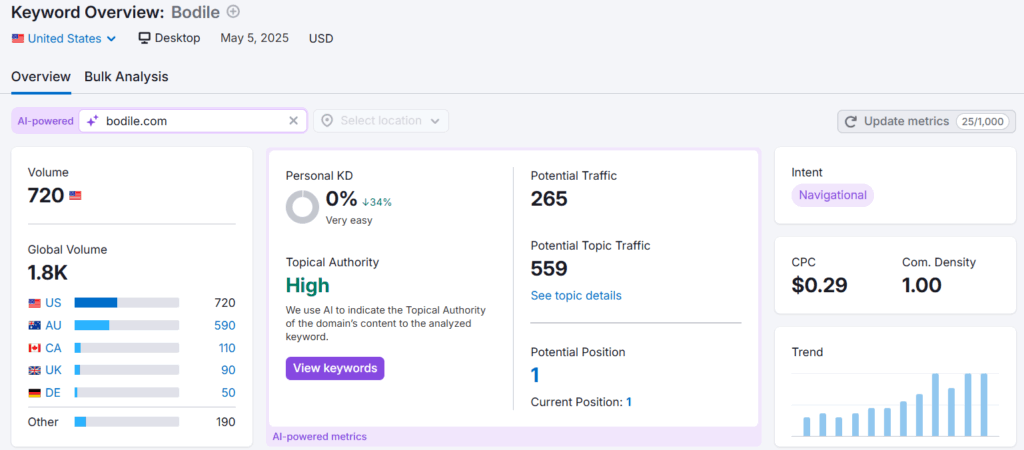
Task: Click the 25/1,000 usage counter badge
Action: point(983,121)
